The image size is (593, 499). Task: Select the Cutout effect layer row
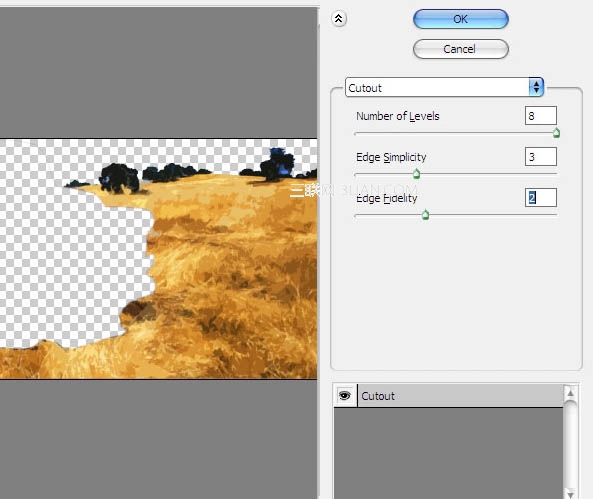click(x=460, y=396)
